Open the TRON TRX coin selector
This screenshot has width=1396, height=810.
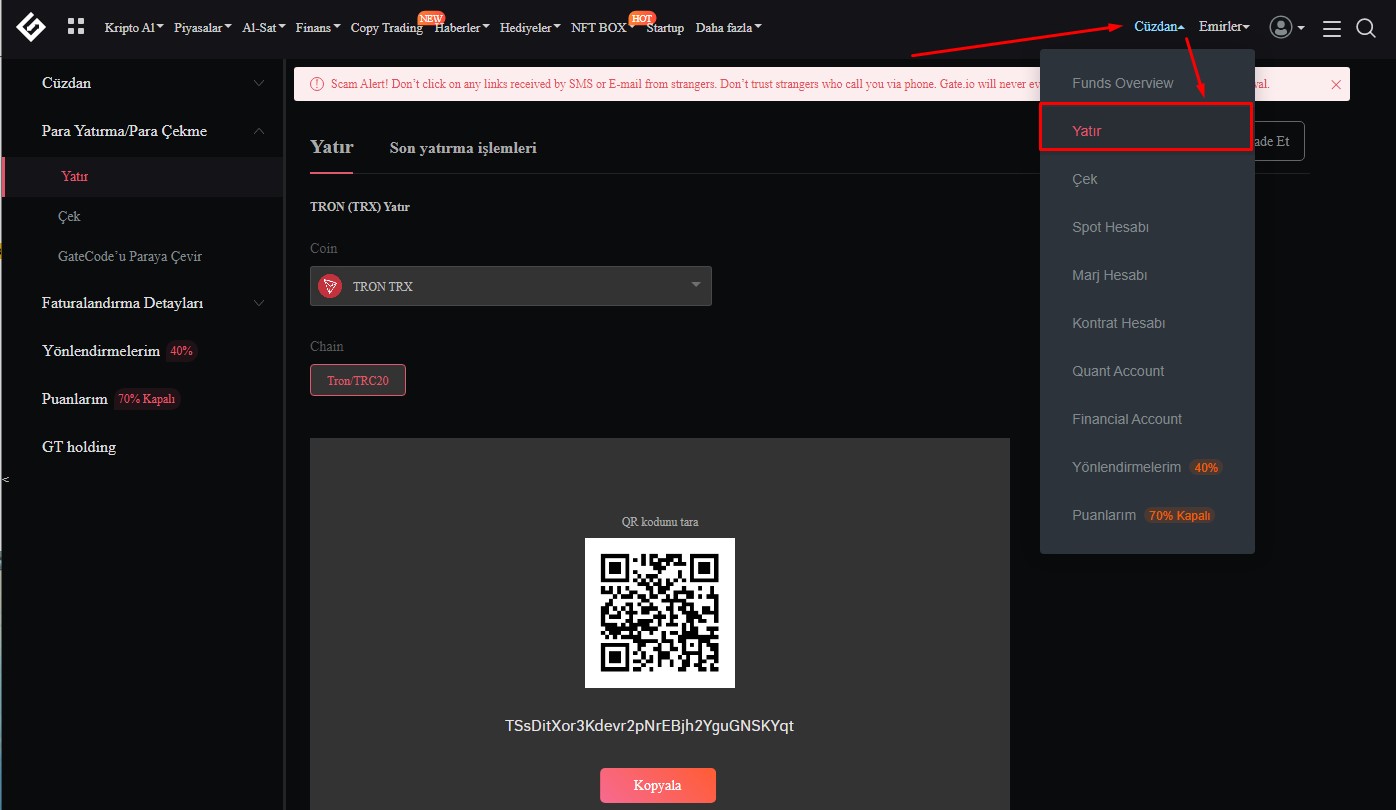[511, 286]
